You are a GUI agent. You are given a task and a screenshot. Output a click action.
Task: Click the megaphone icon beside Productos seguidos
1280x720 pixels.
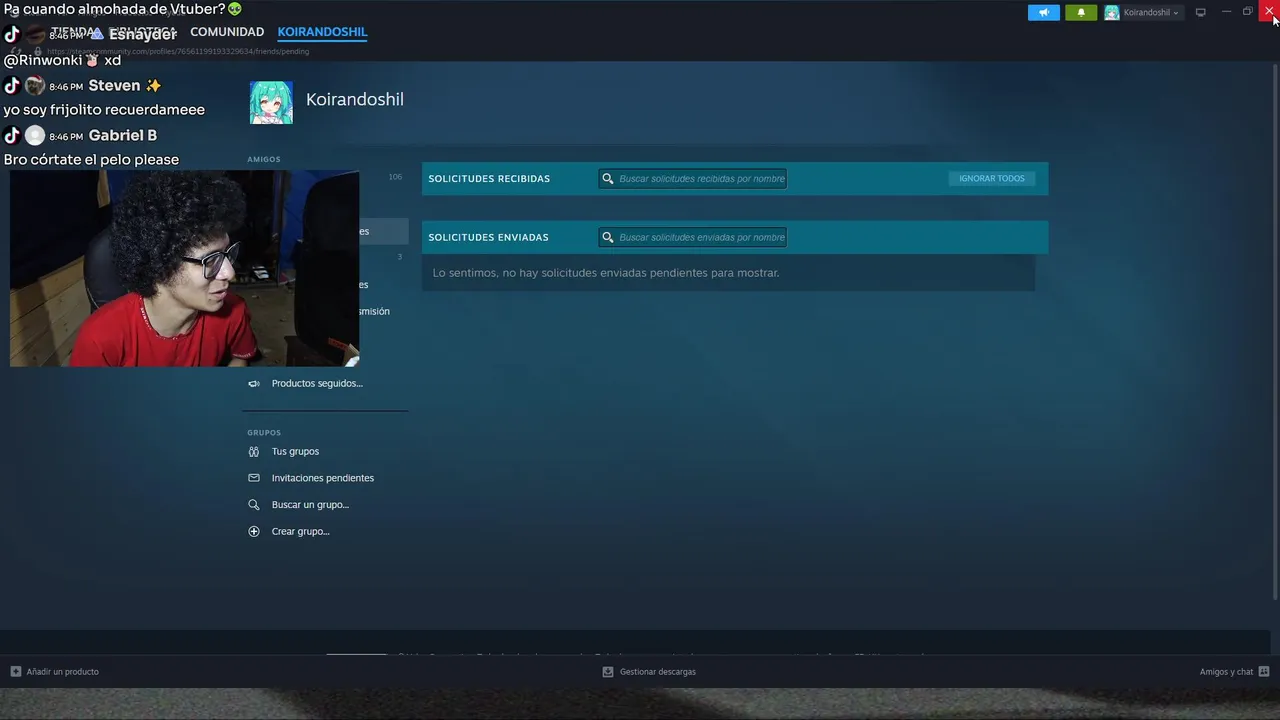click(254, 384)
